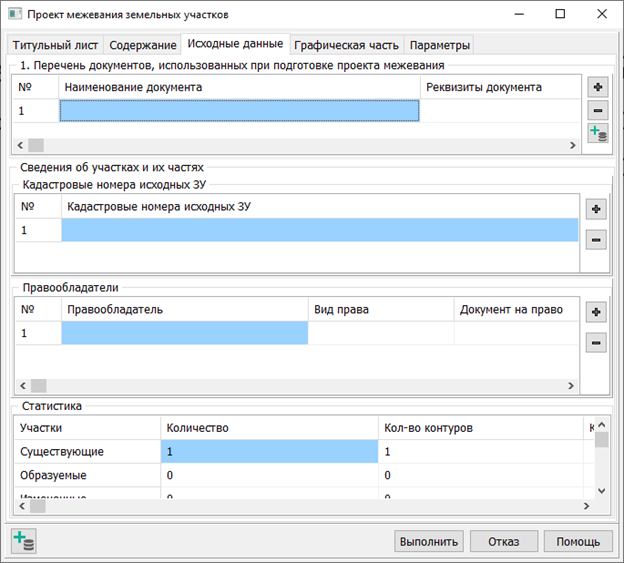Viewport: 624px width, 563px height.
Task: Click the Наименование документа input cell
Action: [239, 111]
